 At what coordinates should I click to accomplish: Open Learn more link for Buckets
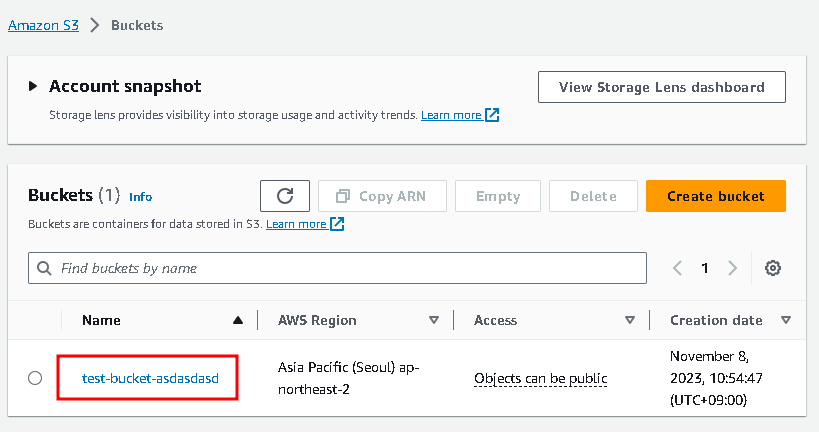(x=296, y=224)
